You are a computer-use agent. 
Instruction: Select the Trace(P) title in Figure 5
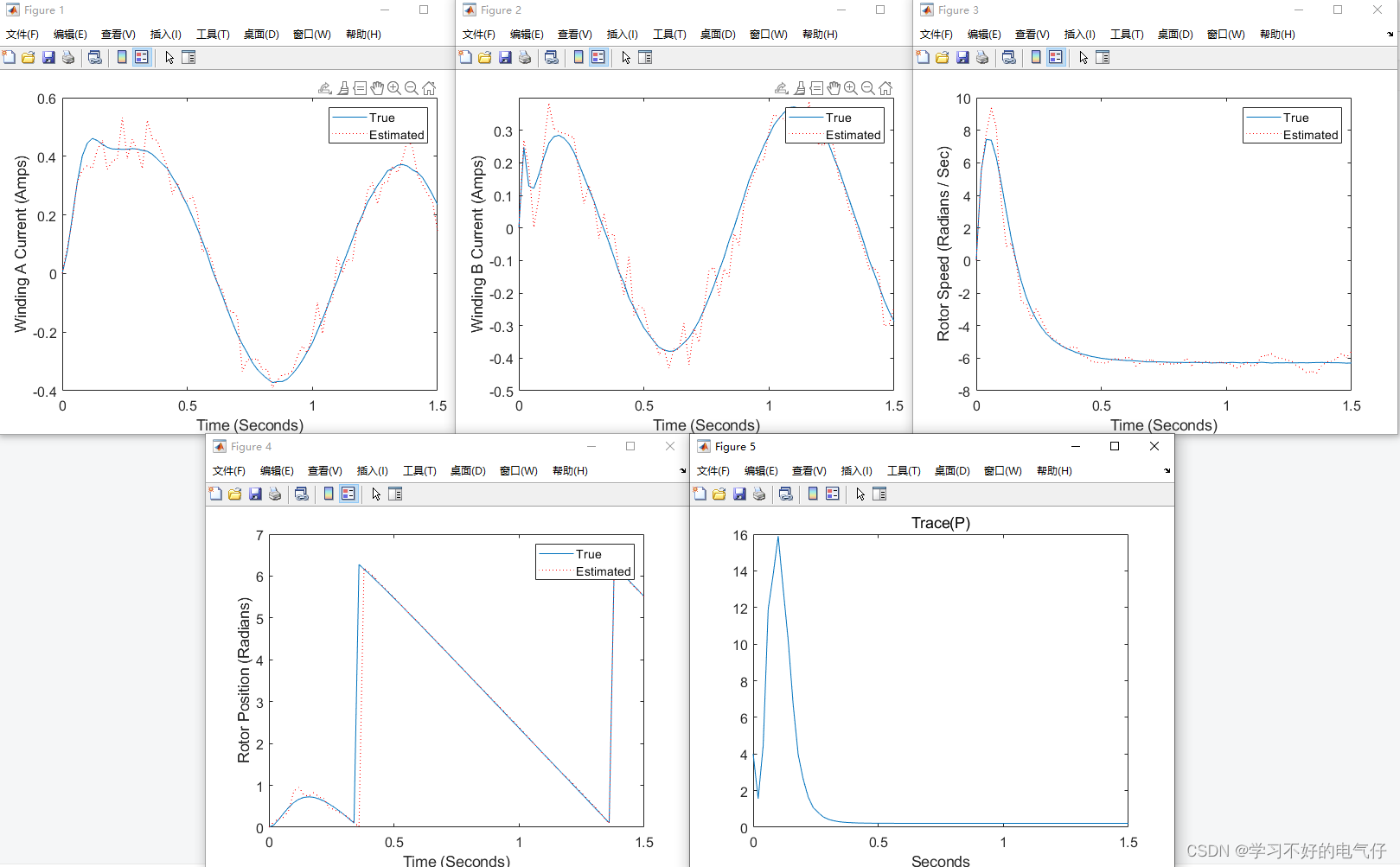pyautogui.click(x=941, y=523)
